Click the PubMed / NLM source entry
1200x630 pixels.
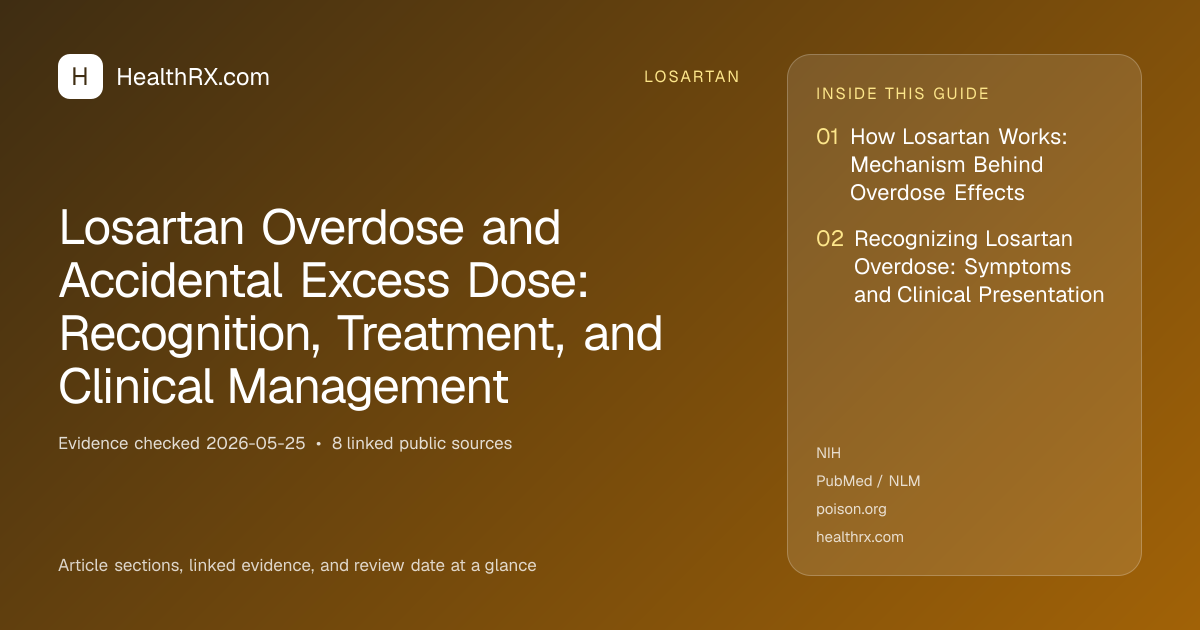868,481
